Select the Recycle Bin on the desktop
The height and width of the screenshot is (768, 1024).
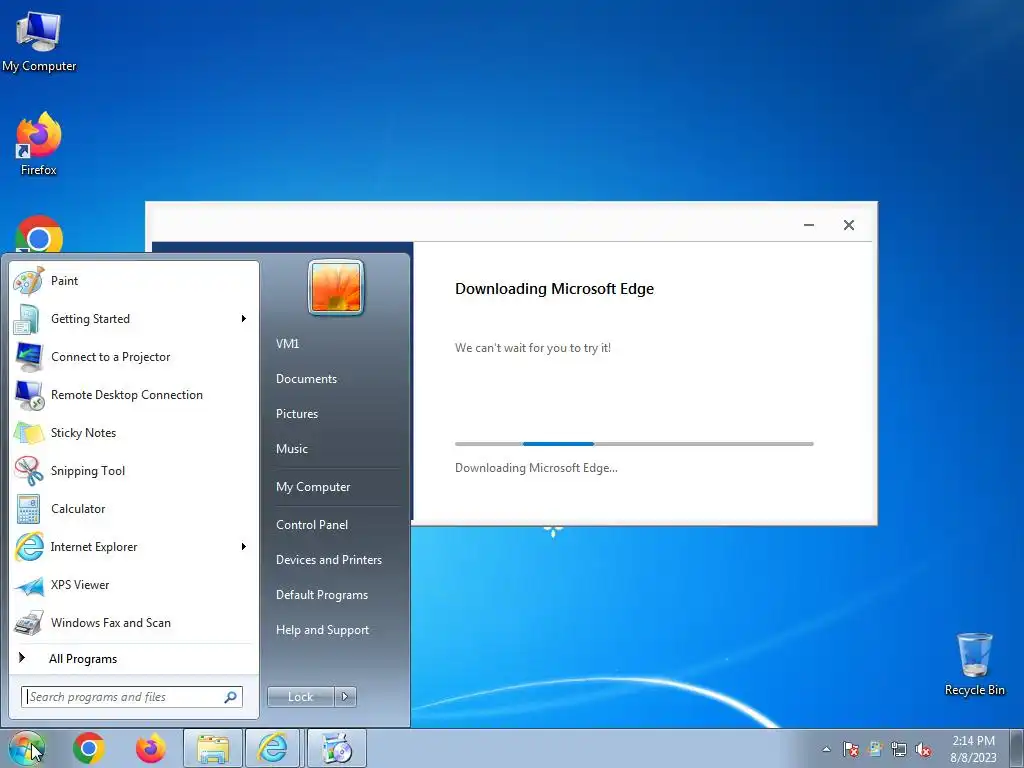(x=974, y=664)
